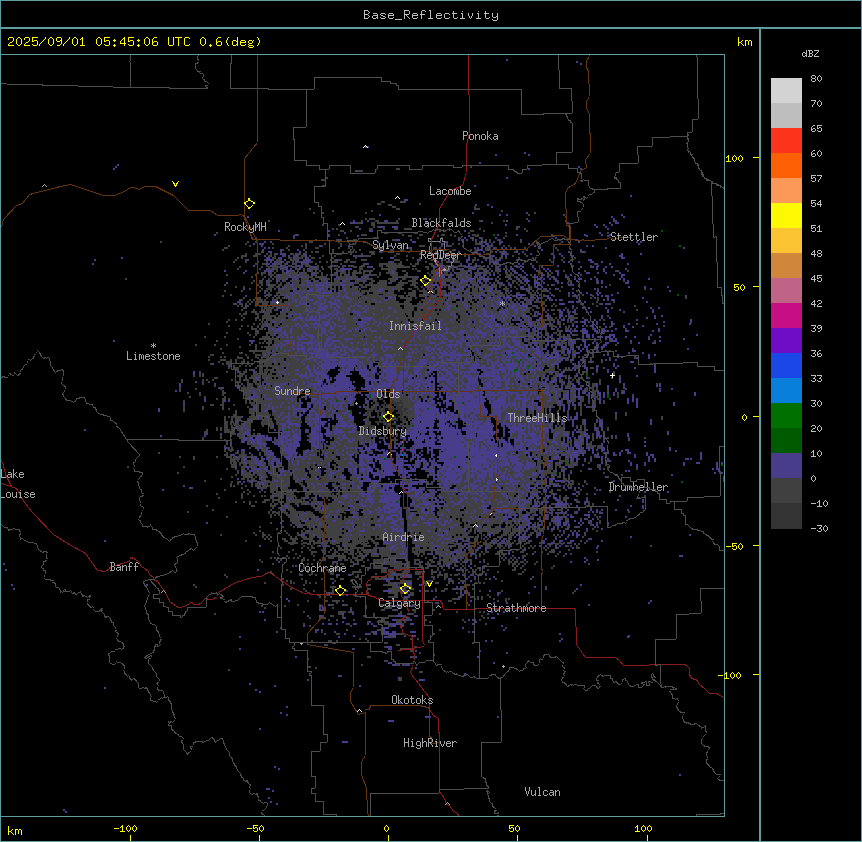Click the dBZ legend heading
This screenshot has height=842, width=862.
point(810,54)
